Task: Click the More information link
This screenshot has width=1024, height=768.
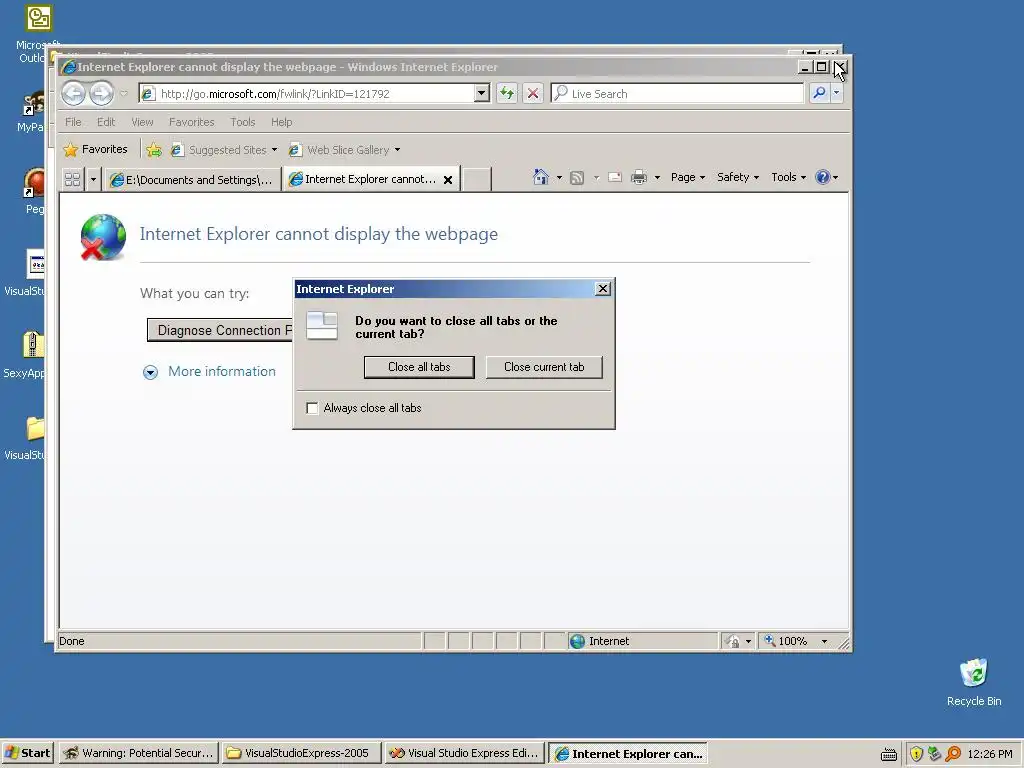Action: pyautogui.click(x=221, y=372)
